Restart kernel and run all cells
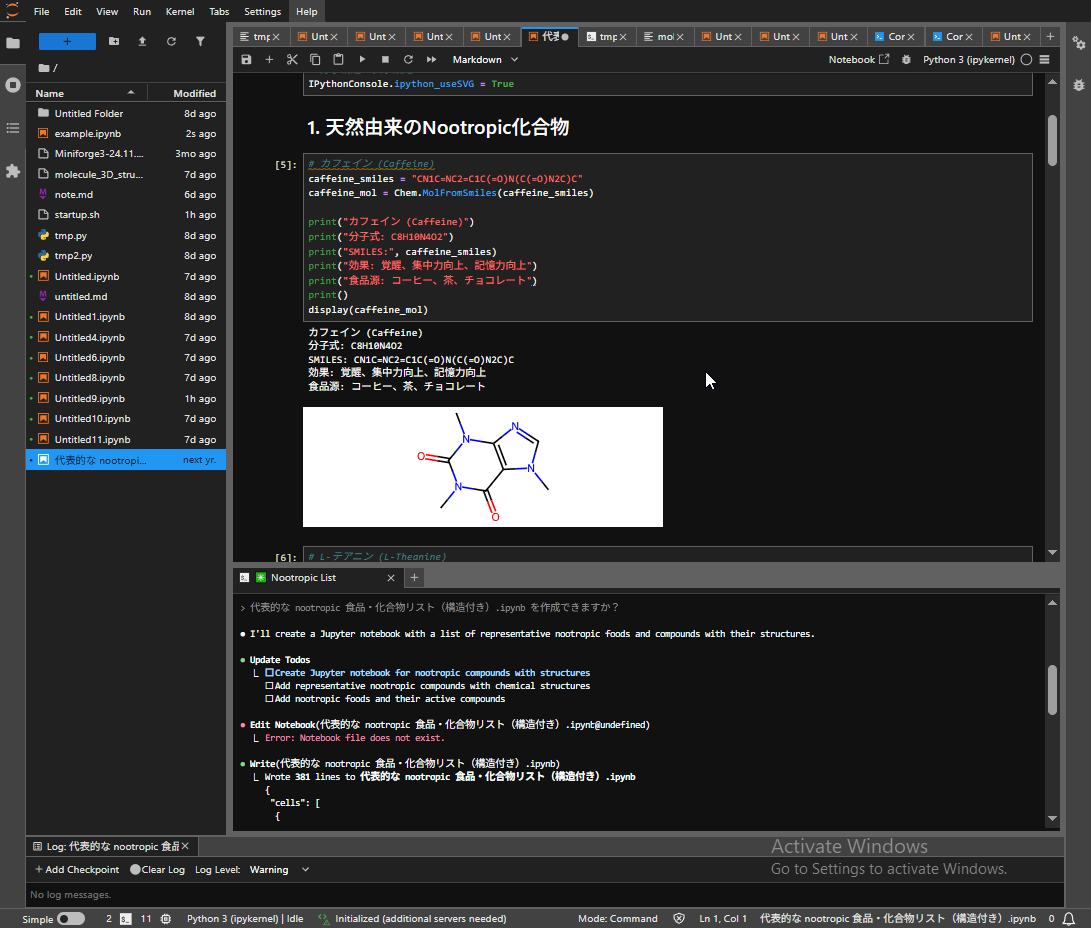This screenshot has height=928, width=1091. 431,59
